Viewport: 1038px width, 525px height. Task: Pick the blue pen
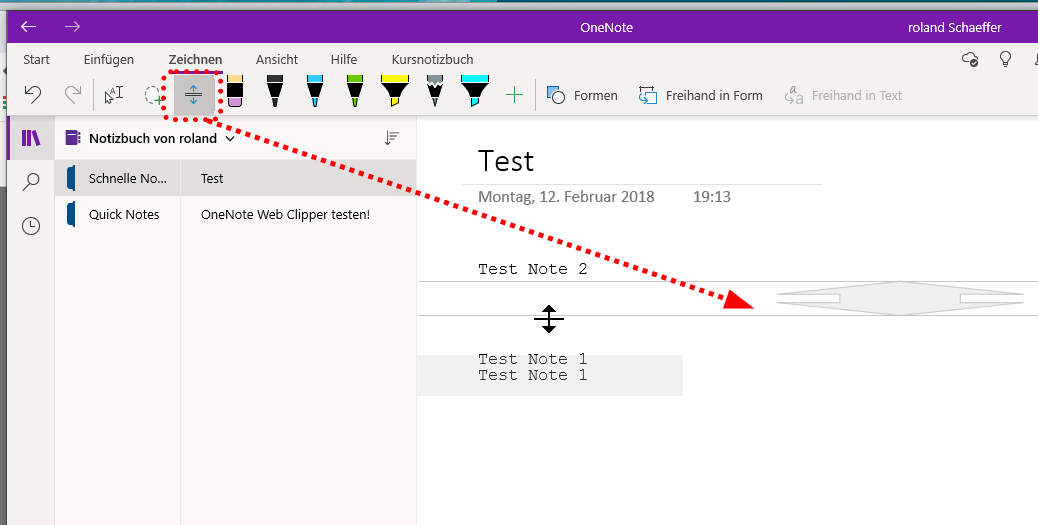pos(315,91)
